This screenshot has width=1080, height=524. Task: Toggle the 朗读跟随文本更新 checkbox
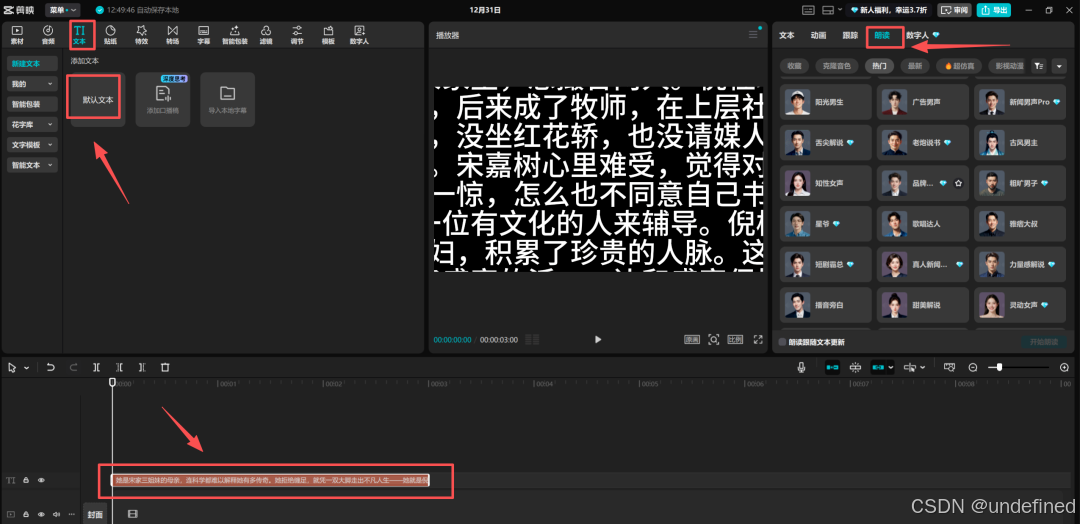coord(782,342)
